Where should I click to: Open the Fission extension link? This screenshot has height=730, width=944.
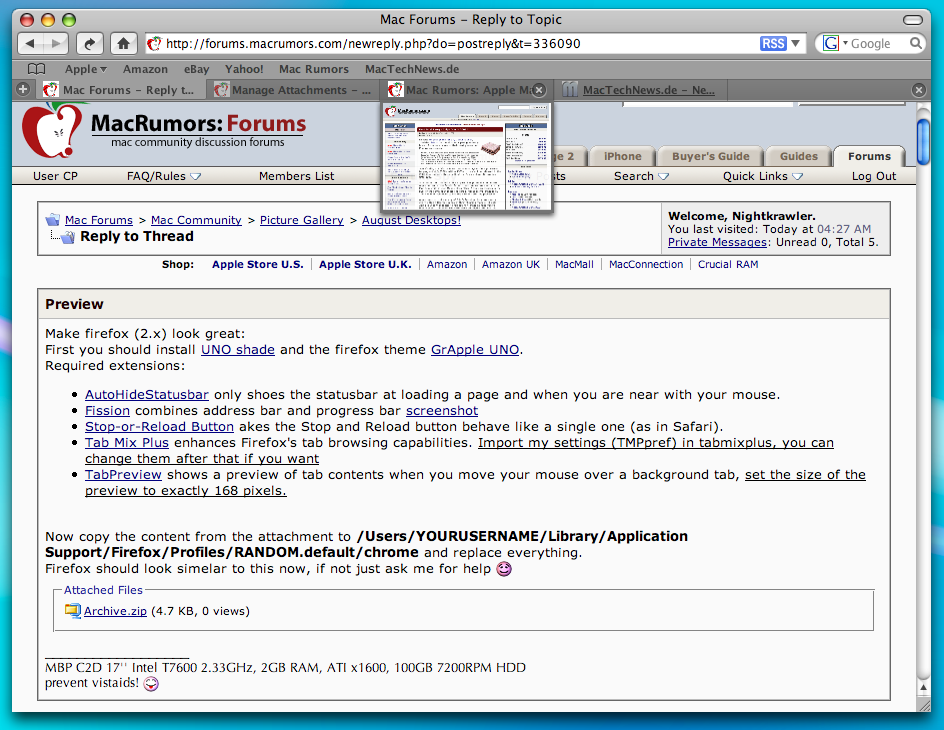coord(107,410)
